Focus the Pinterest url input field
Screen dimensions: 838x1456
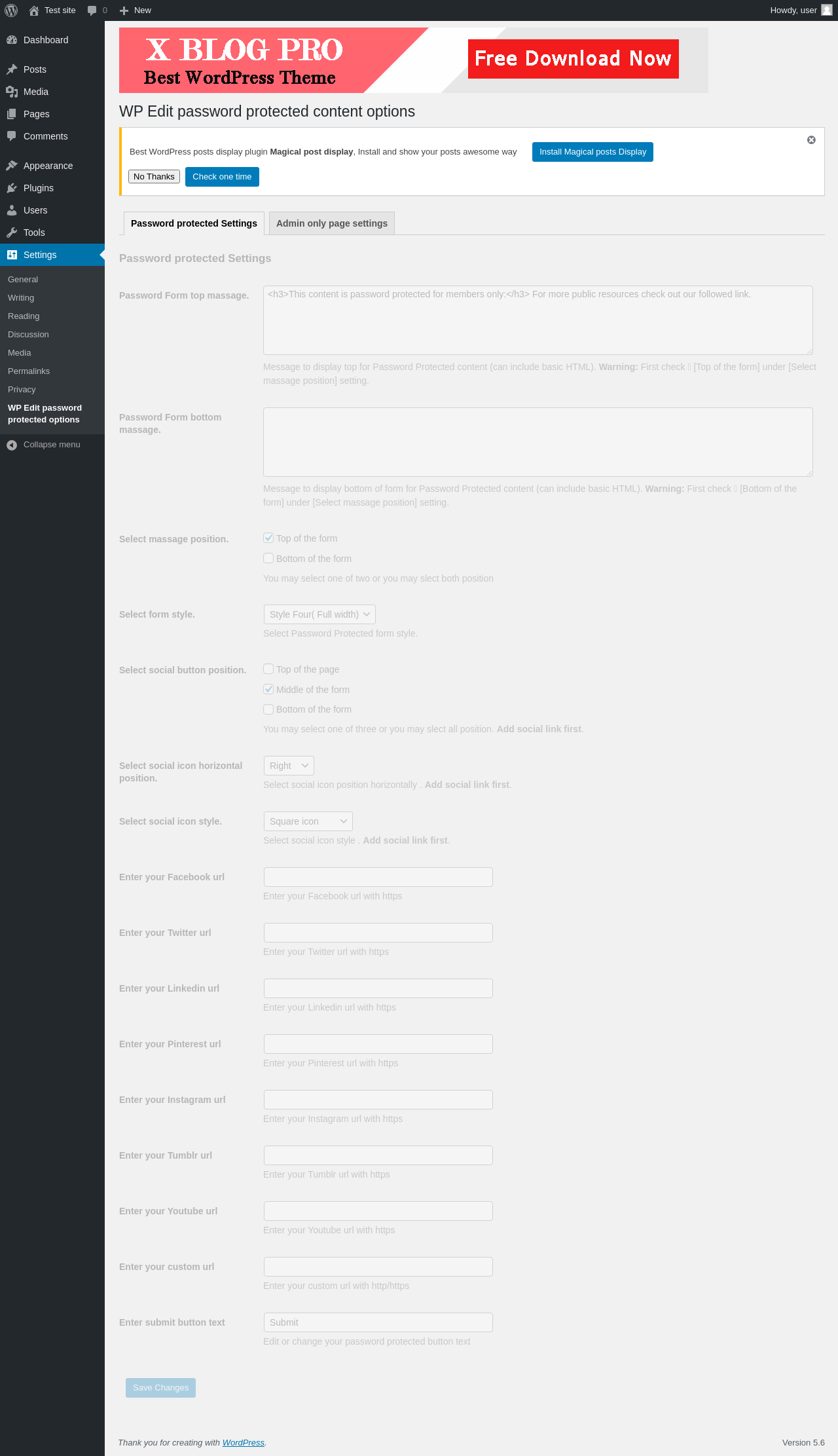[378, 1044]
